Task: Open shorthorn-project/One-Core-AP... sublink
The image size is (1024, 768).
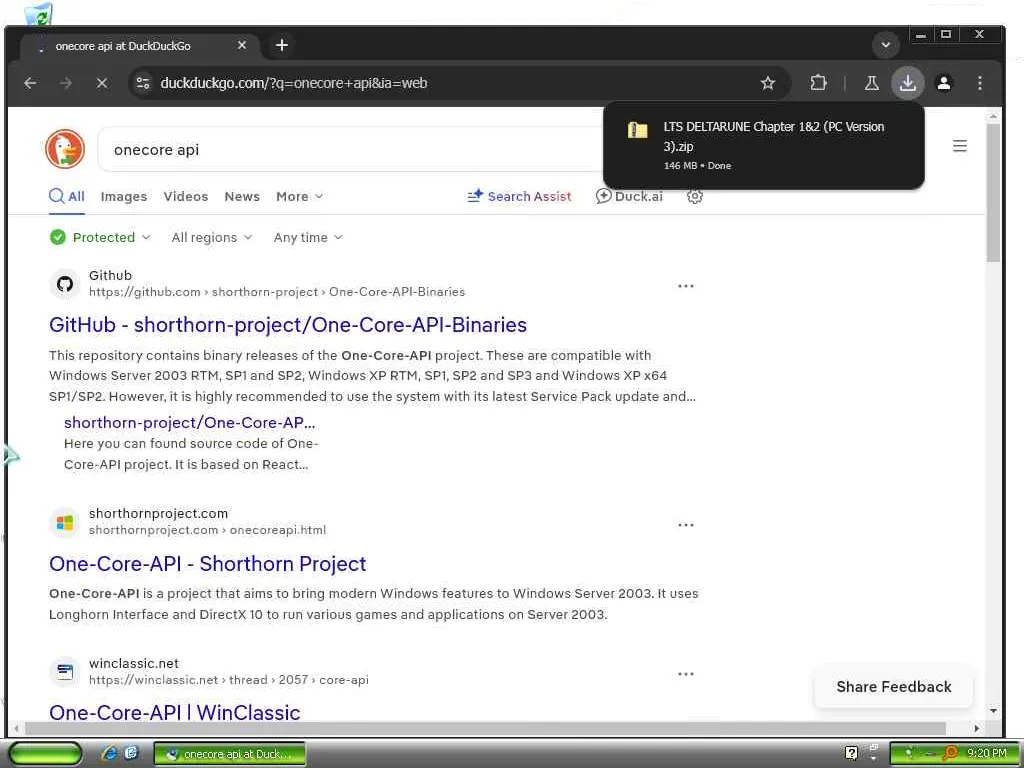Action: tap(189, 423)
